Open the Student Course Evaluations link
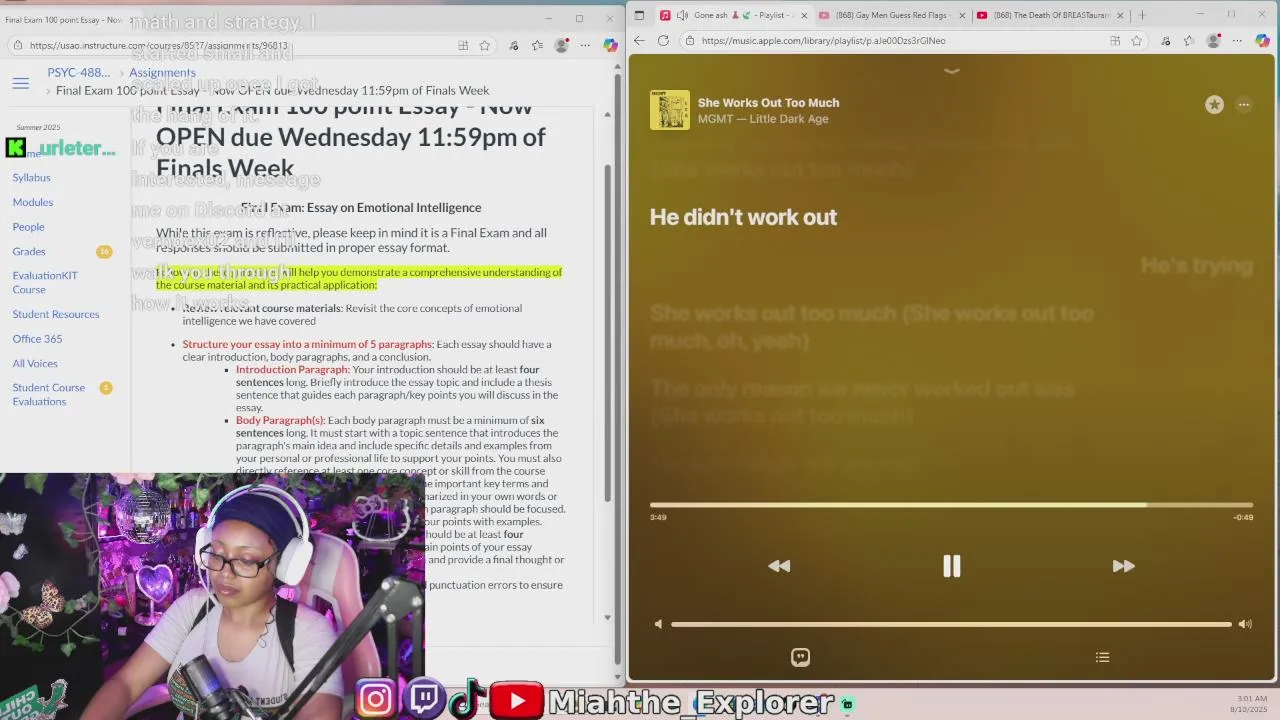This screenshot has width=1280, height=720. [49, 394]
